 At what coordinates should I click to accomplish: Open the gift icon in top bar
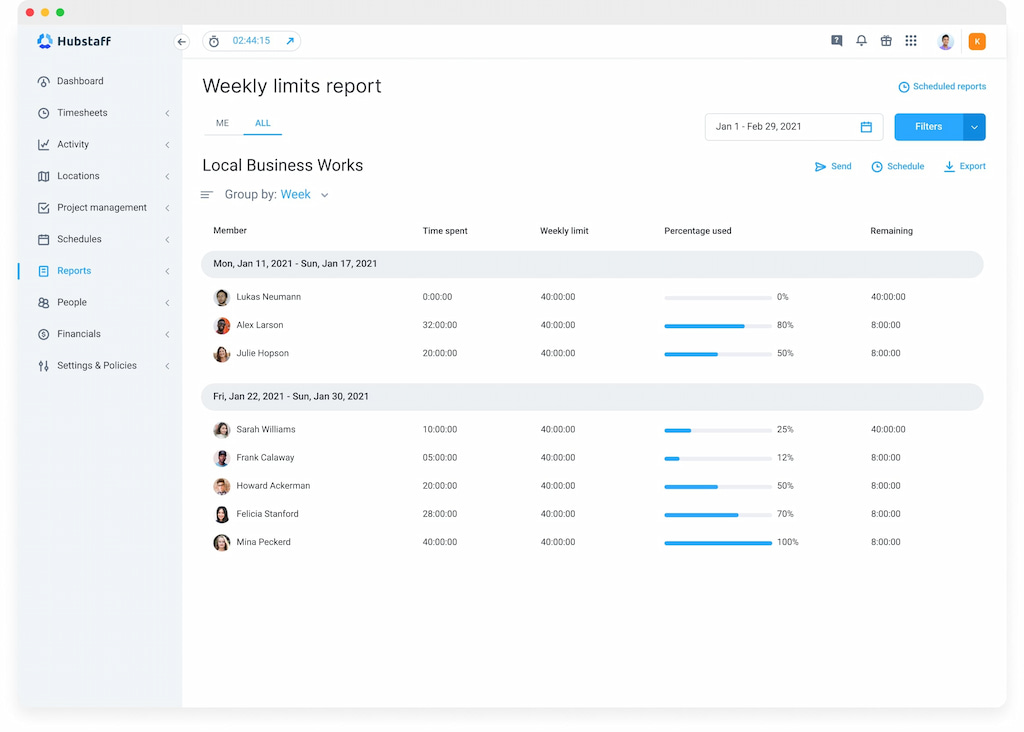point(886,41)
